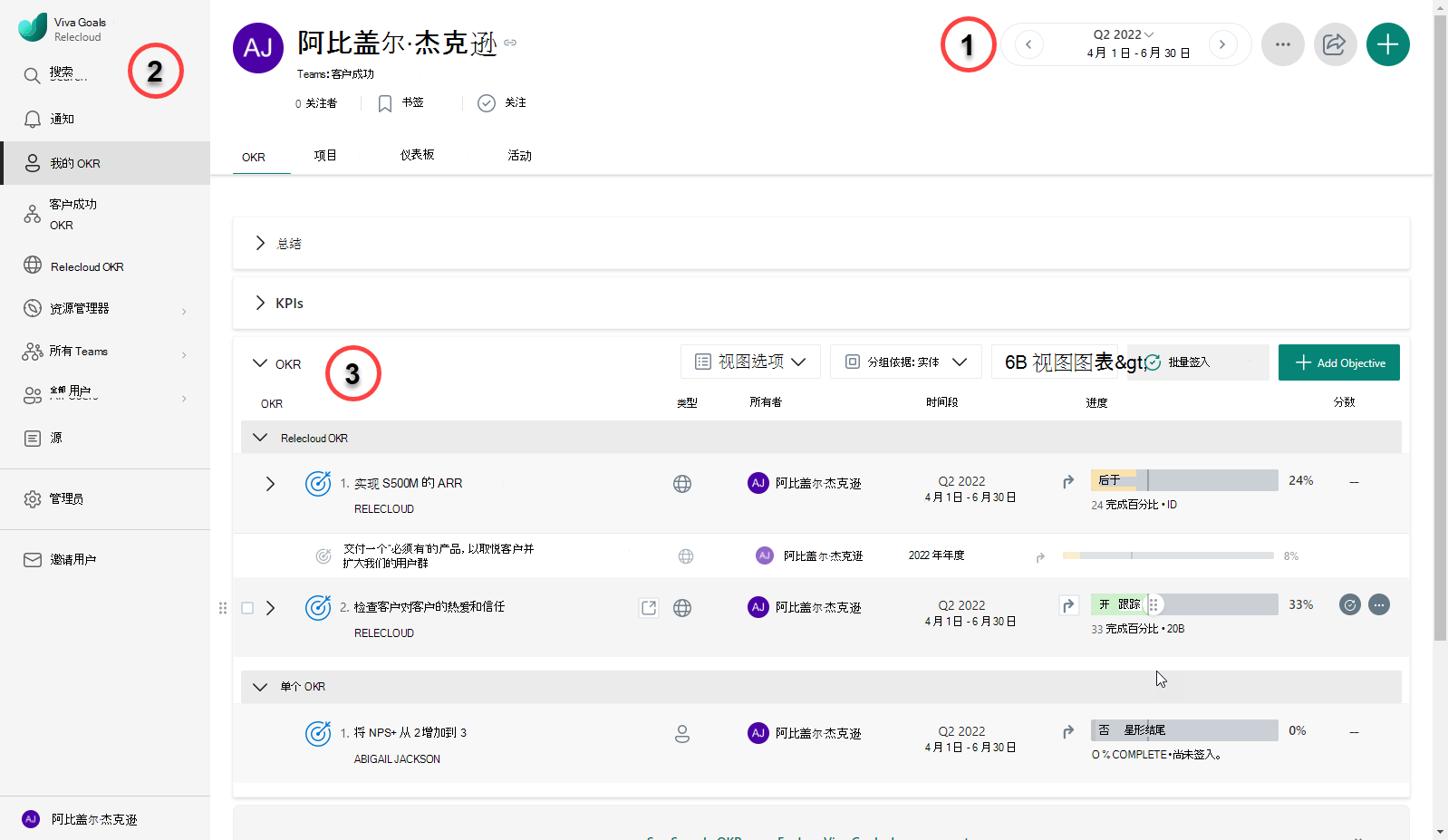Open the 源 feed icon
This screenshot has width=1448, height=840.
pos(33,439)
